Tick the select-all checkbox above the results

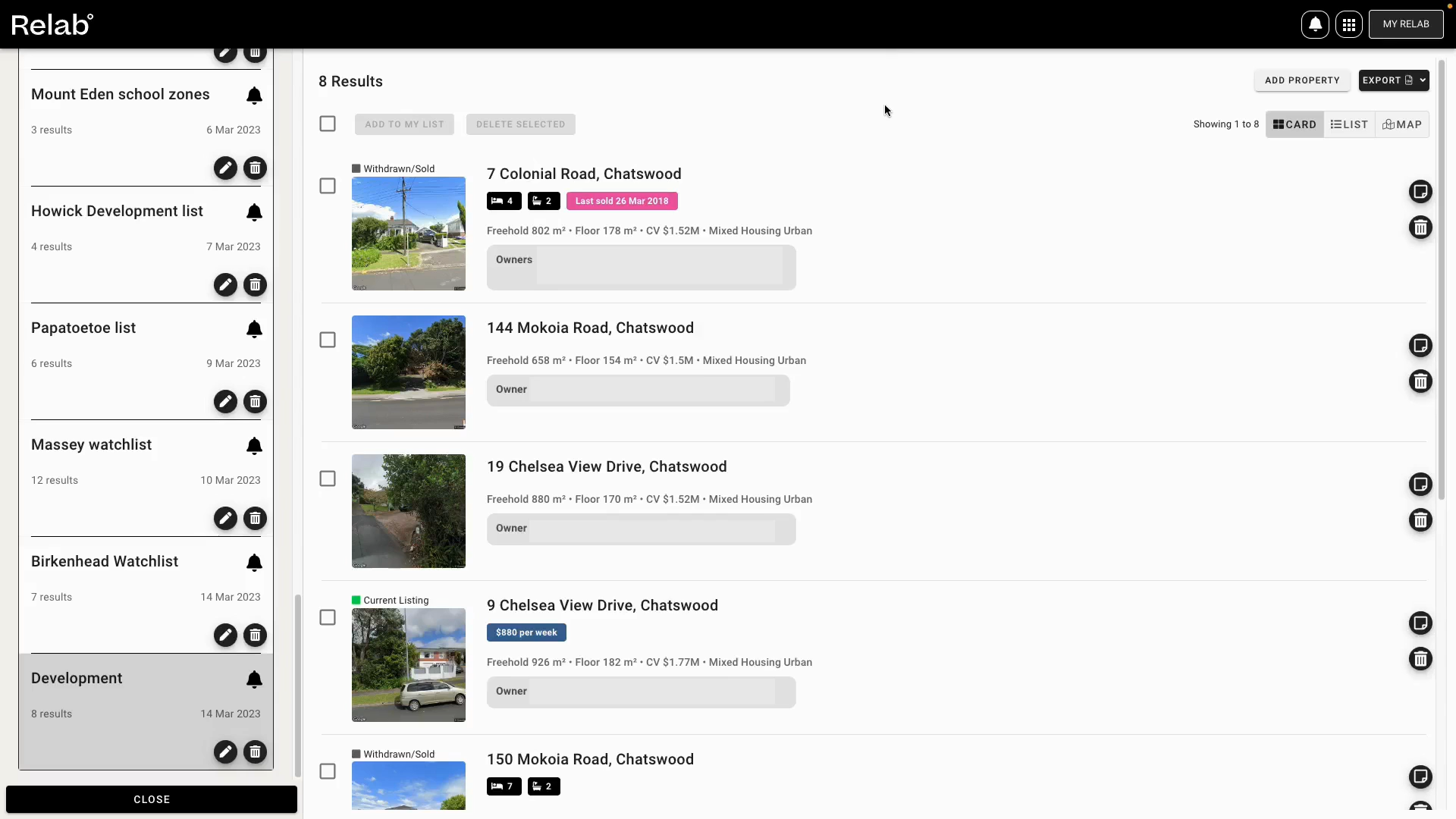click(x=327, y=124)
